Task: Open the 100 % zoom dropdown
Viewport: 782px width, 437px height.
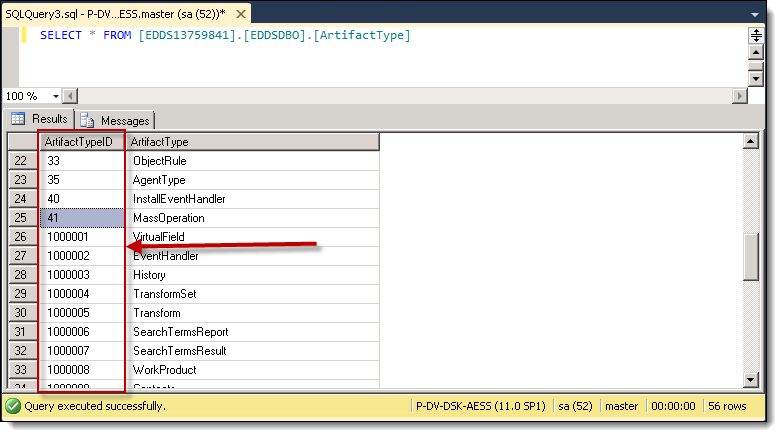Action: pyautogui.click(x=56, y=96)
